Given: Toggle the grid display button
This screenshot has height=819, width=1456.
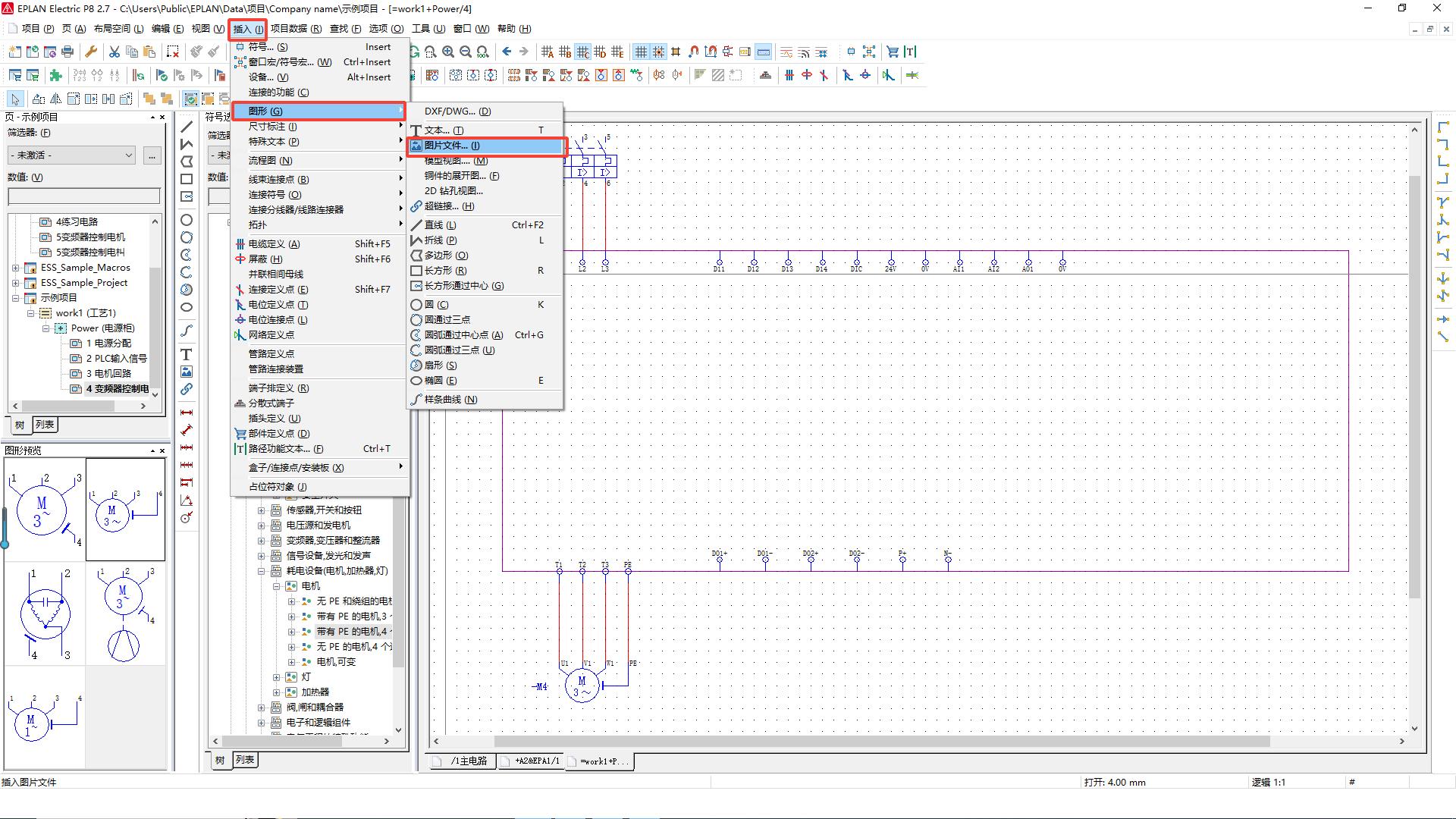Looking at the screenshot, I should click(641, 52).
